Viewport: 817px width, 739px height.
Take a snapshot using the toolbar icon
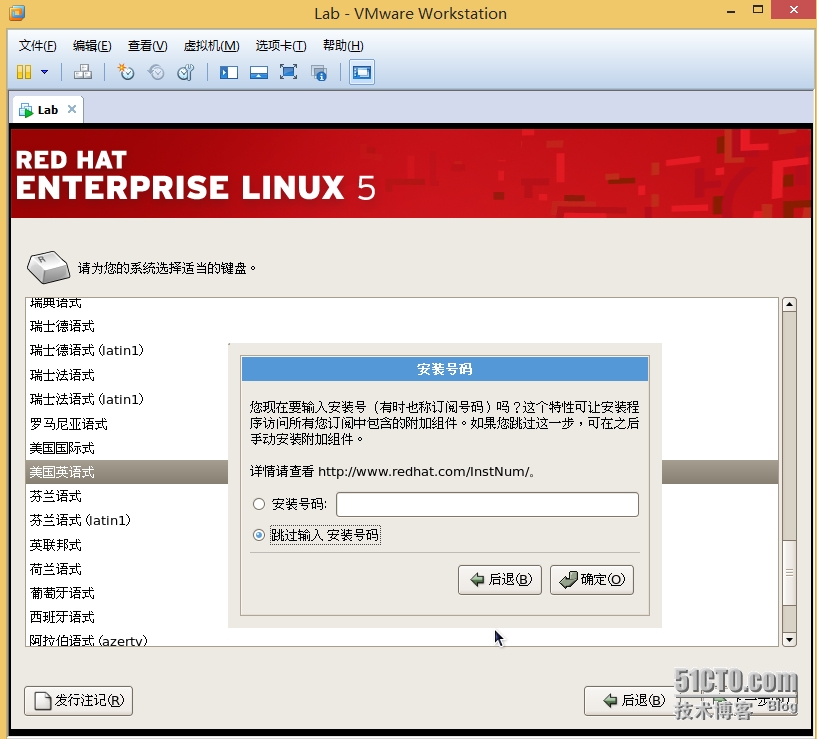[126, 72]
